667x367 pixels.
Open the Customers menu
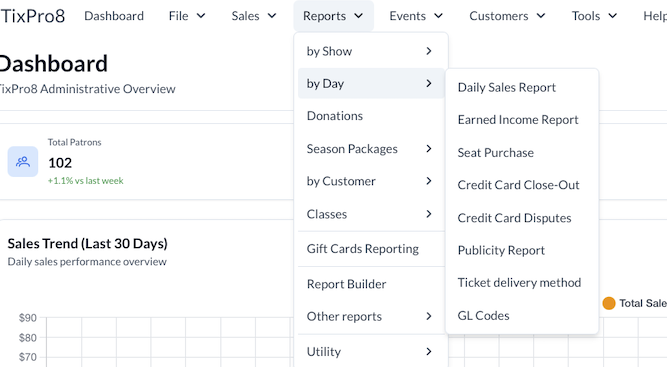point(507,16)
